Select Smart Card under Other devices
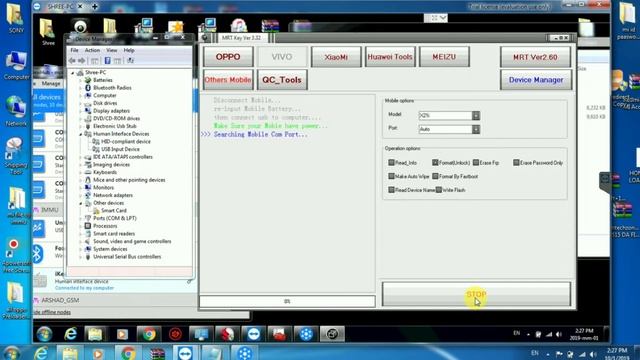 coord(114,211)
